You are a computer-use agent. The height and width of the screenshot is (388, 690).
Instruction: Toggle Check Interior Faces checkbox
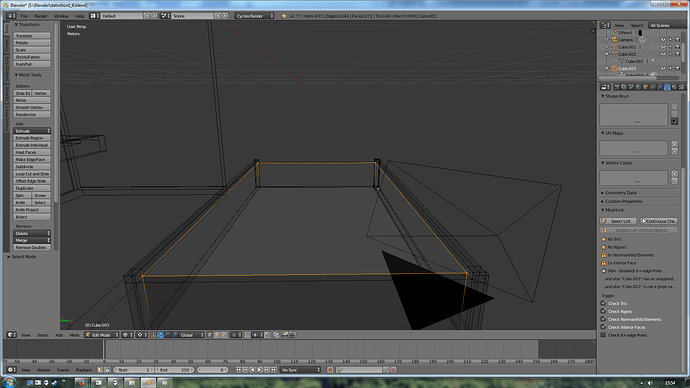pos(603,327)
